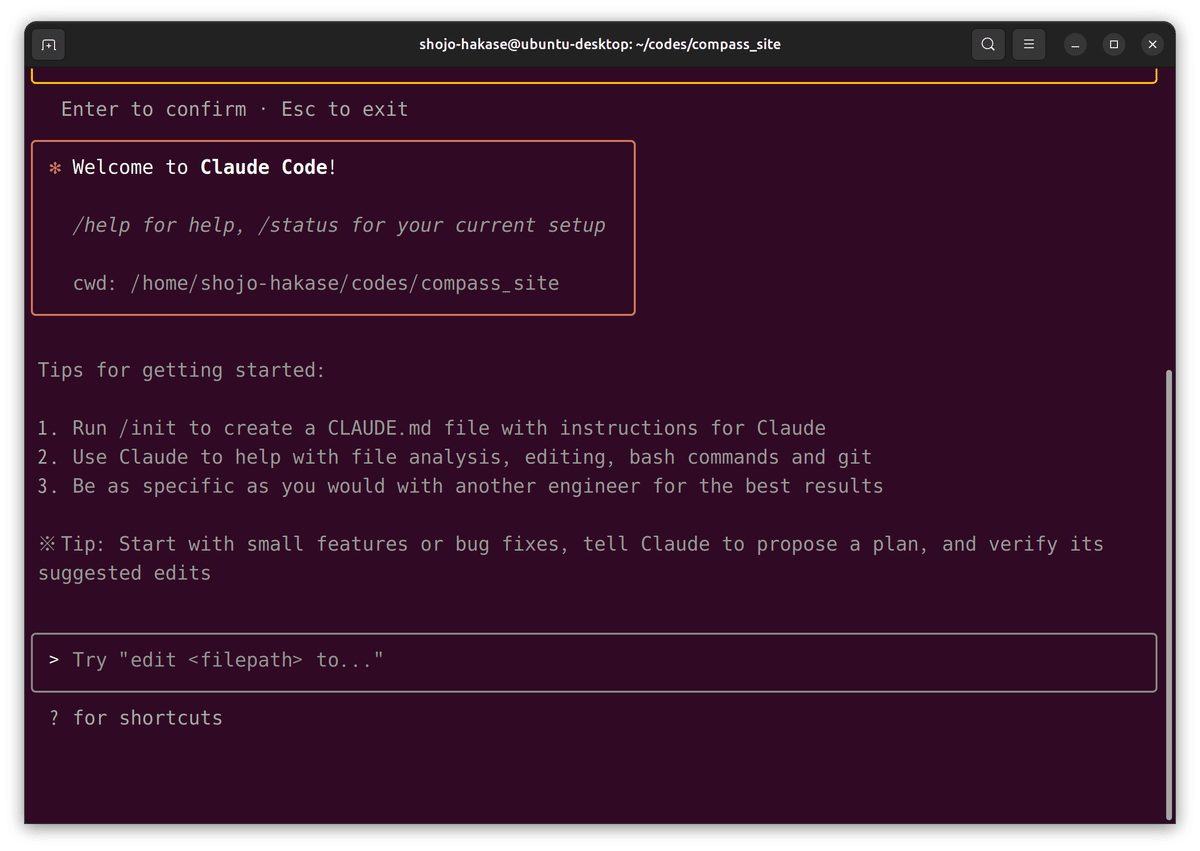Image resolution: width=1200 pixels, height=851 pixels.
Task: Click the prompt arrow inside the input box
Action: tap(53, 660)
